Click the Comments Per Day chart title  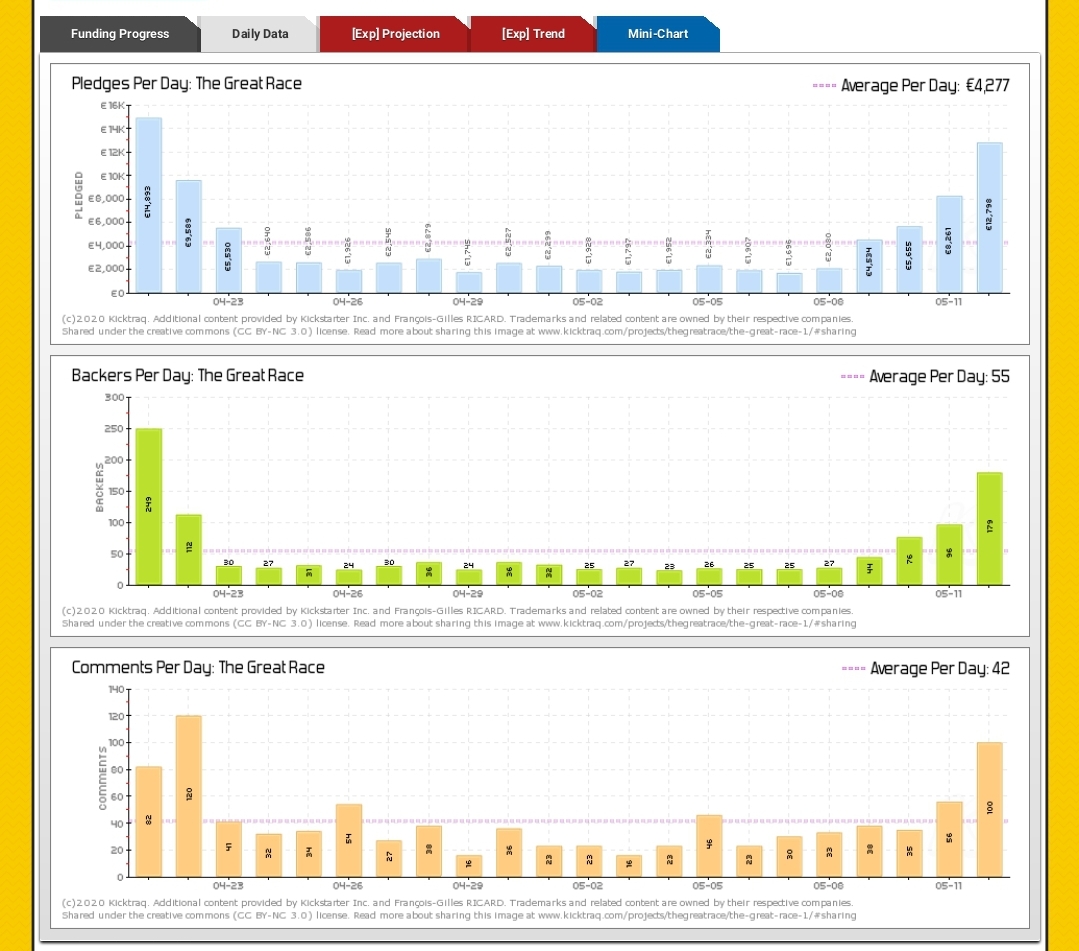198,667
